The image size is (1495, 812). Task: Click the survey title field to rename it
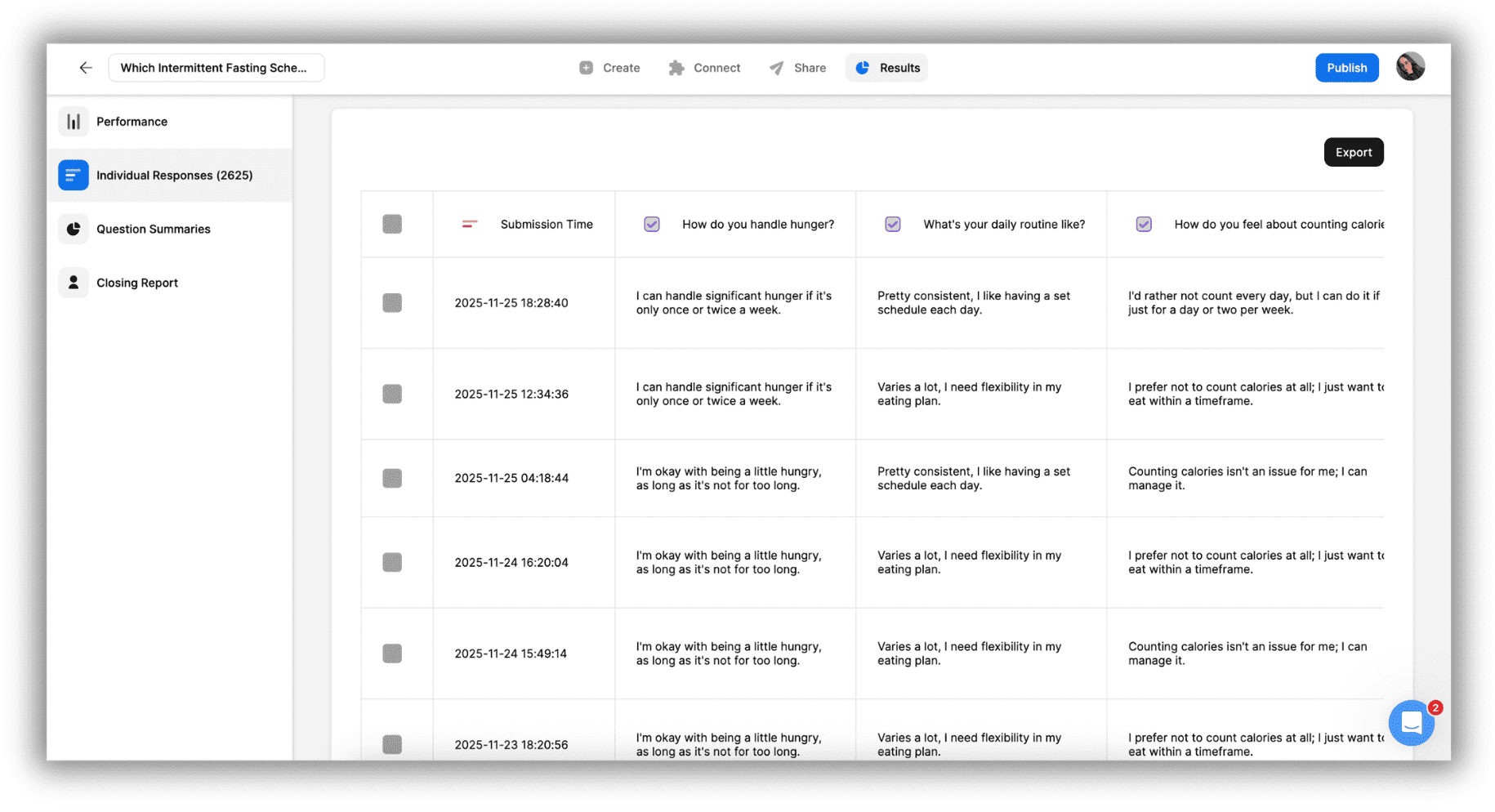pos(216,67)
